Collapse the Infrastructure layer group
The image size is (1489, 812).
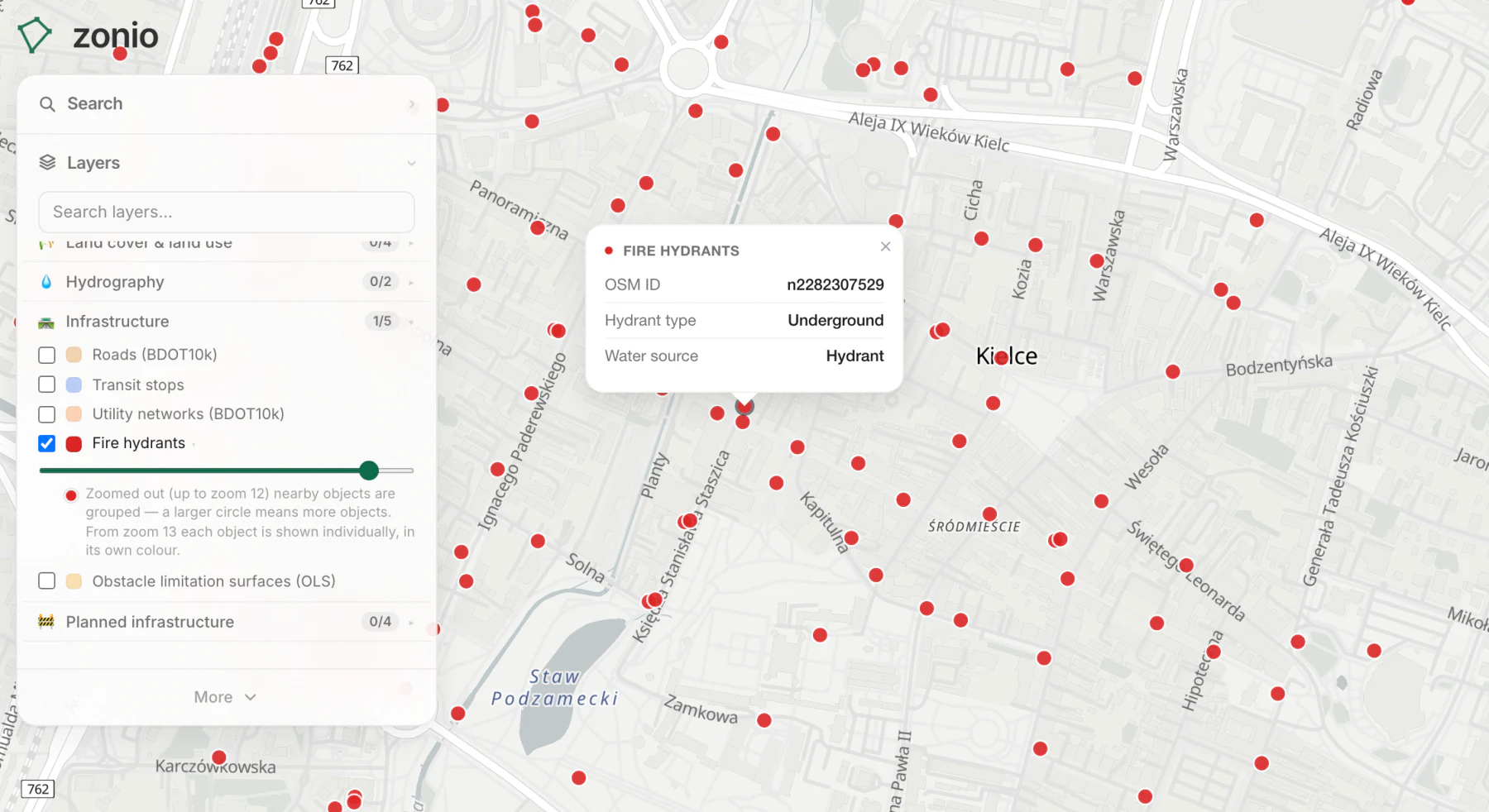point(227,322)
